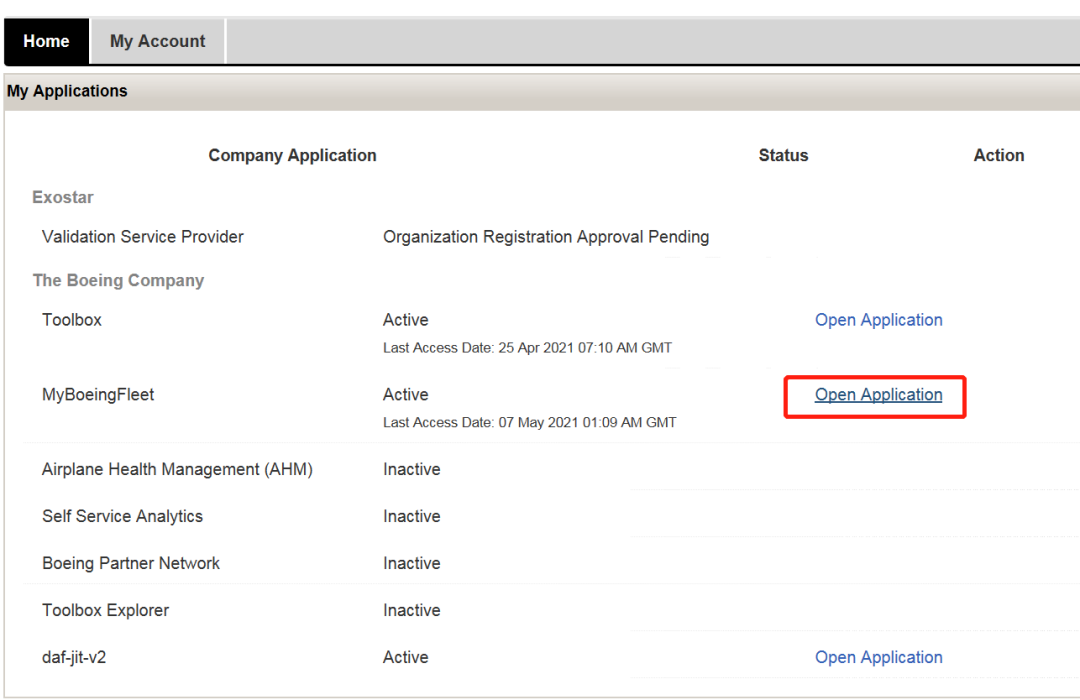Click Inactive status for Toolbox Explorer
Image resolution: width=1080 pixels, height=700 pixels.
[412, 610]
